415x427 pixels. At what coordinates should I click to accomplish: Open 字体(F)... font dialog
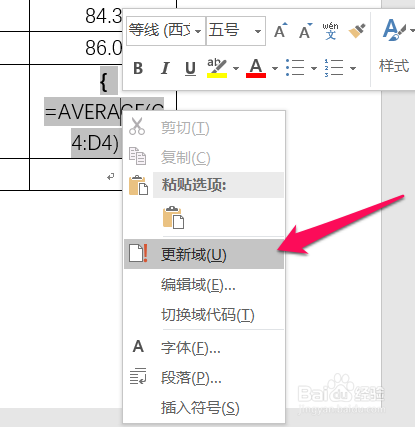204,348
